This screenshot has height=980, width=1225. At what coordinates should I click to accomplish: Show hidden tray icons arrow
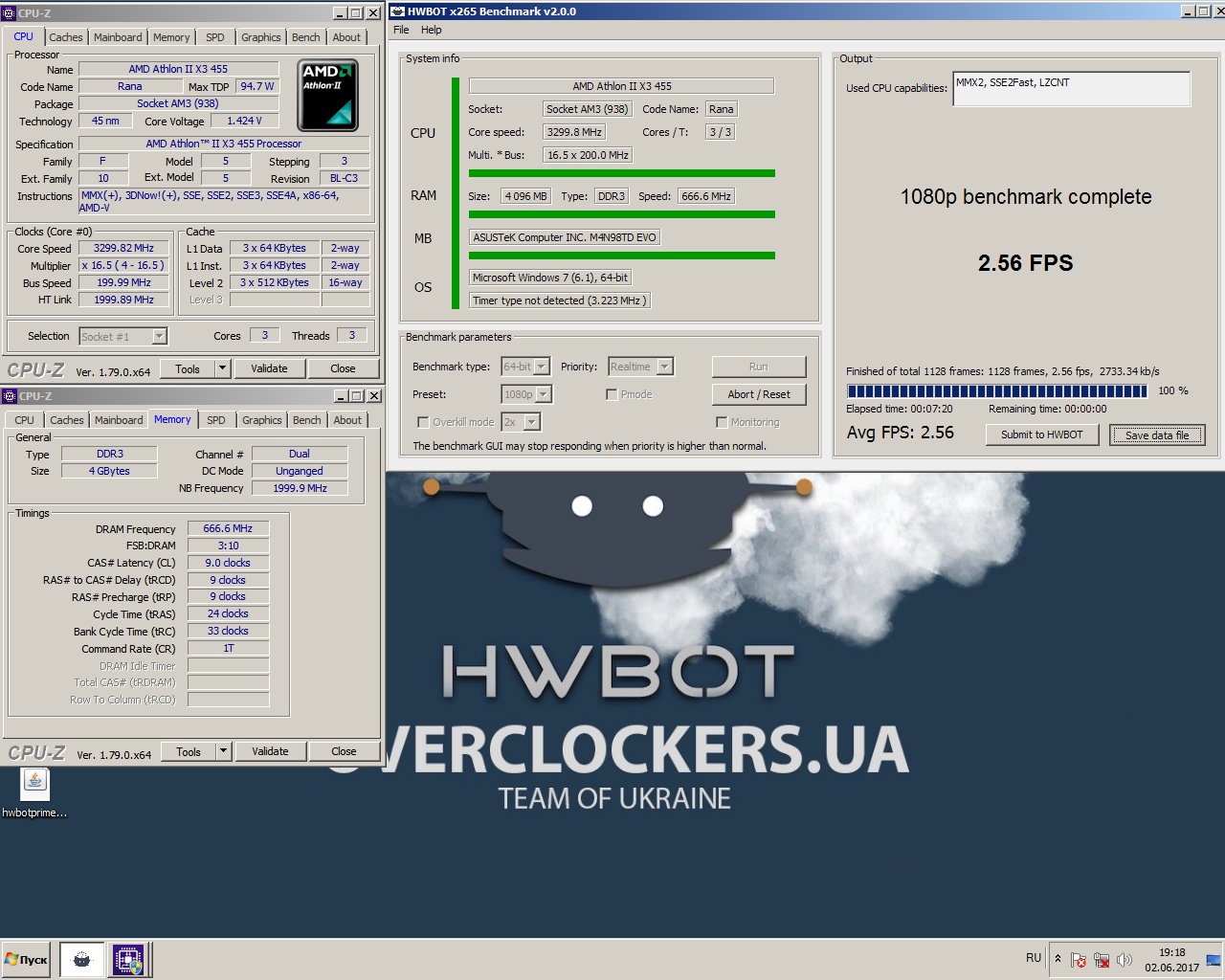[x=1058, y=958]
